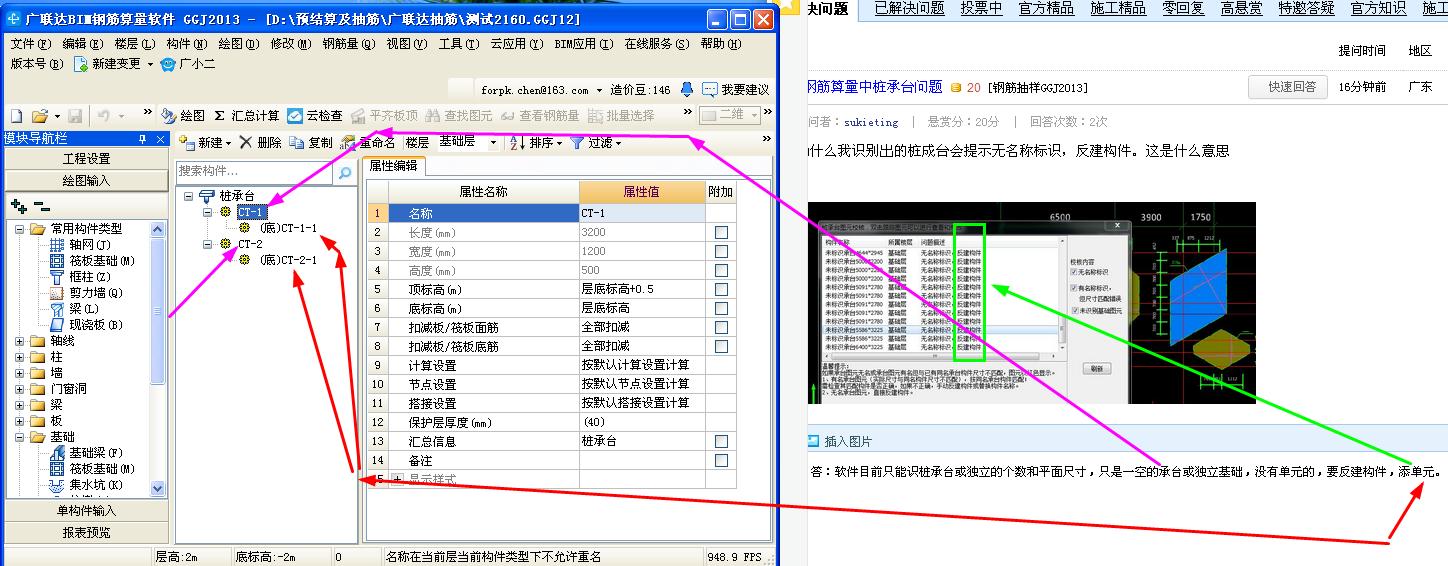The width and height of the screenshot is (1448, 566).
Task: Delete component with 删除 icon
Action: pyautogui.click(x=246, y=143)
